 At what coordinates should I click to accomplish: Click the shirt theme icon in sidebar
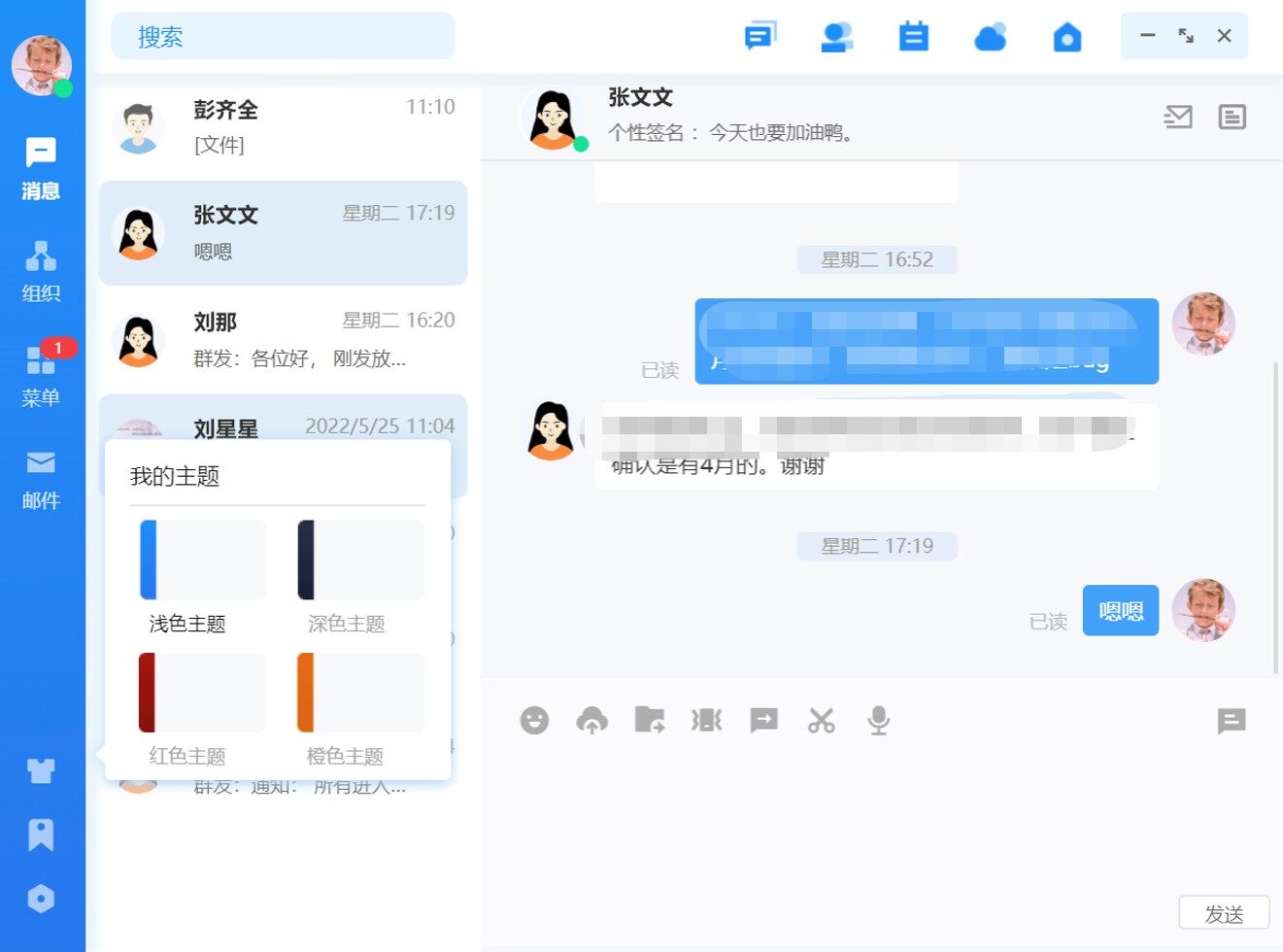(x=41, y=770)
